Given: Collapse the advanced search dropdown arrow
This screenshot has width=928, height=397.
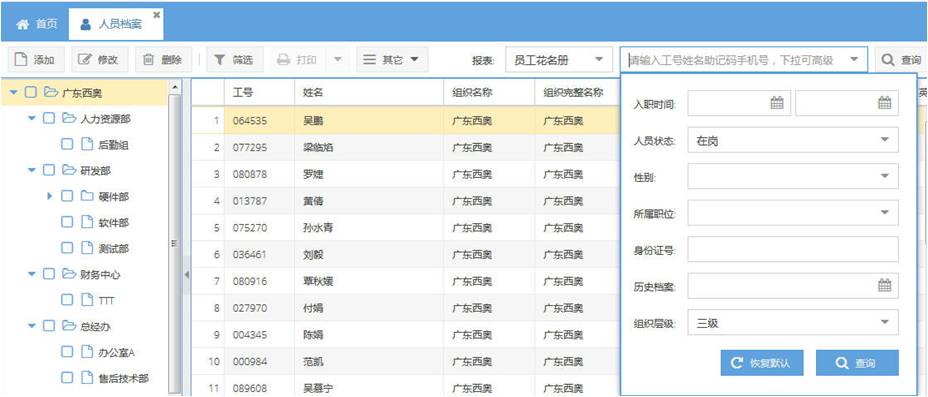Looking at the screenshot, I should (853, 60).
